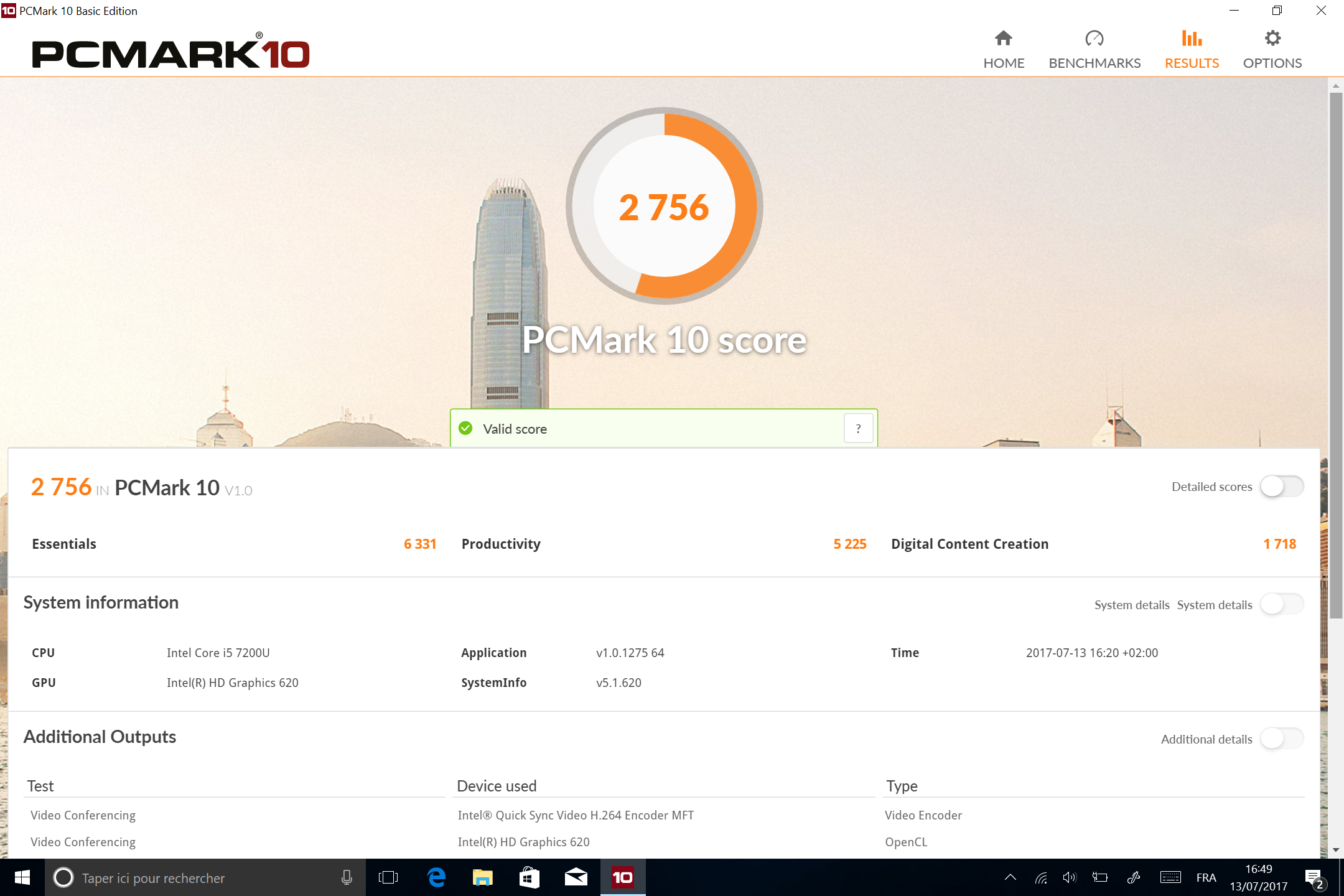Open the Benchmarks gauge icon

(1094, 39)
